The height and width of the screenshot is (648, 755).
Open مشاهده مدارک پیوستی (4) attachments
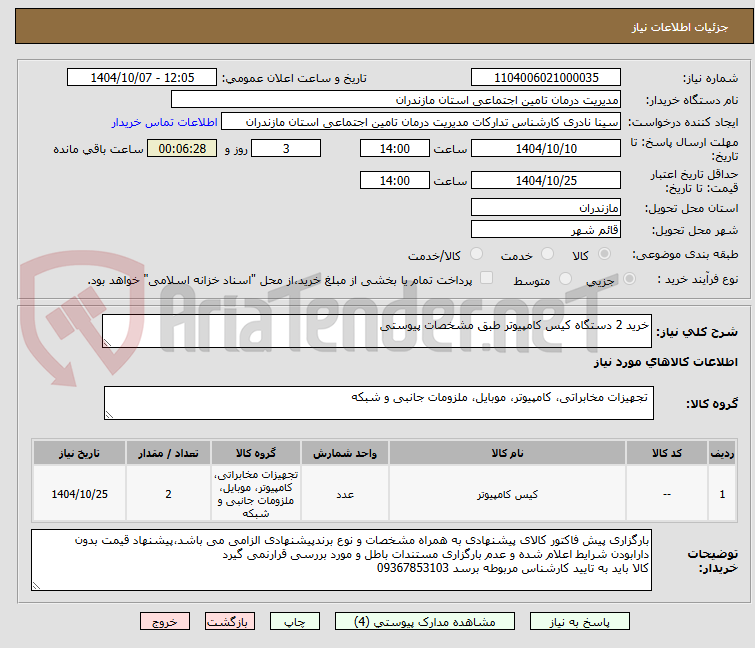point(425,622)
